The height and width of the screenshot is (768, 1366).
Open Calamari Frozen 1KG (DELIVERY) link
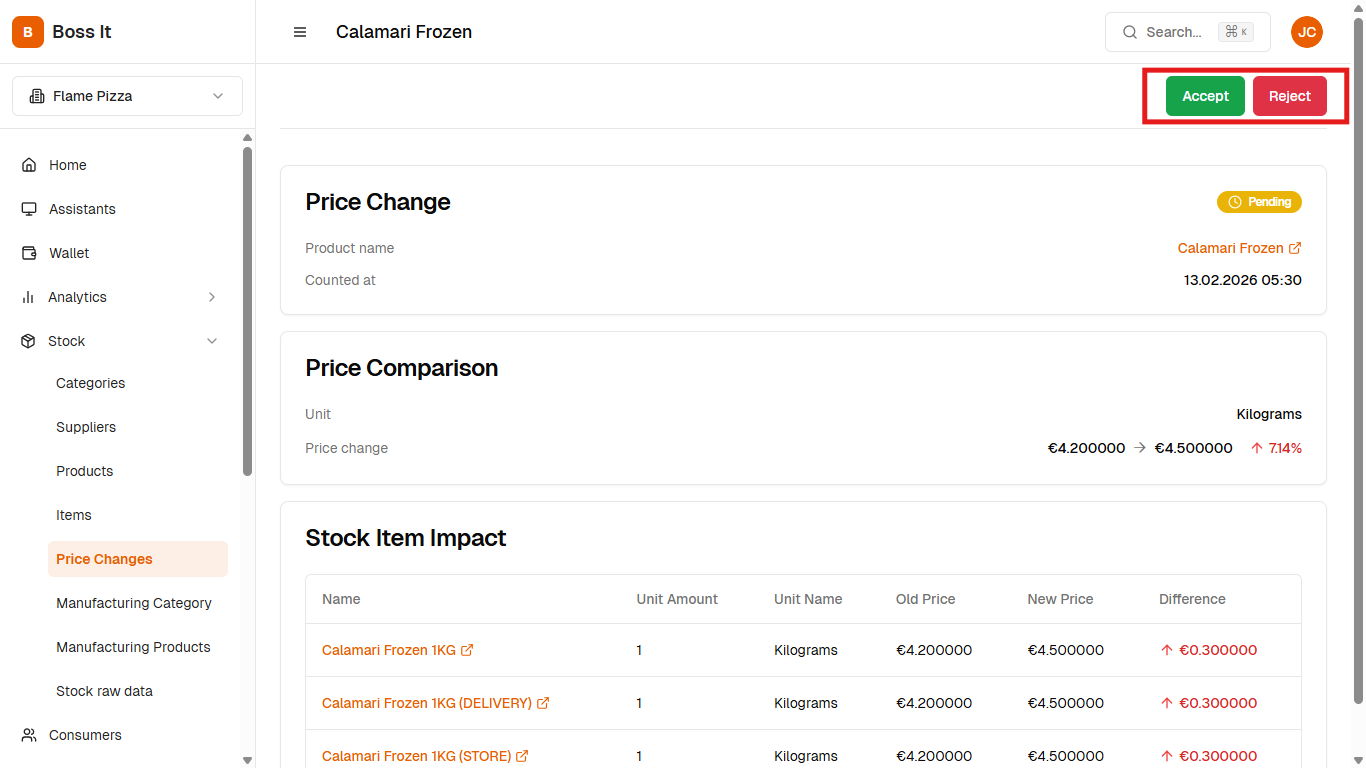(427, 703)
